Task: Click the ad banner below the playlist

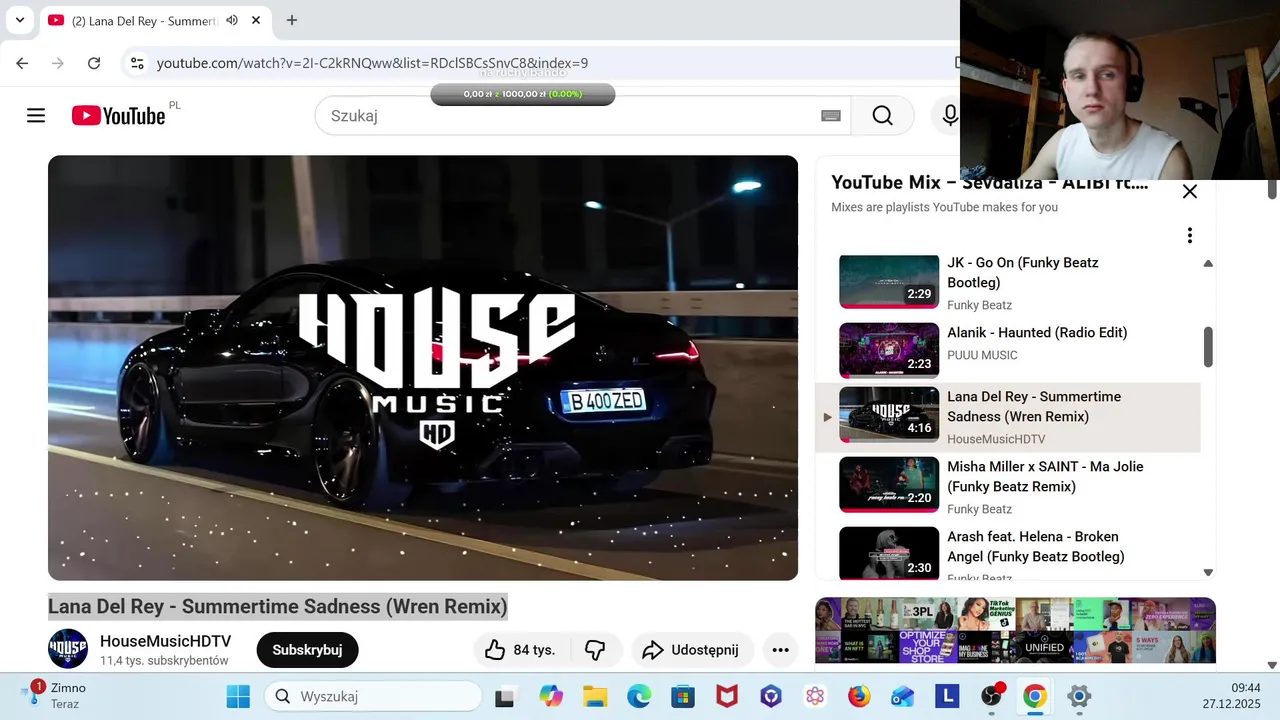Action: pyautogui.click(x=1015, y=630)
